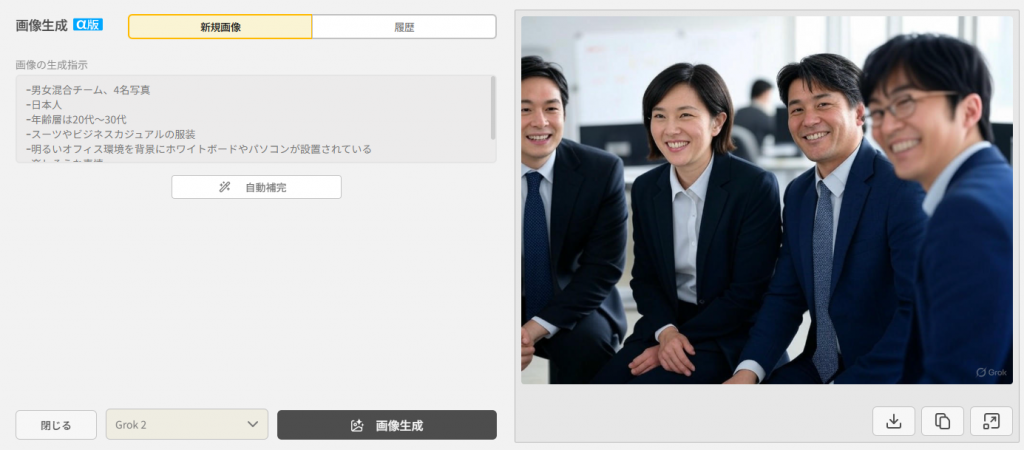Click the prompt line '-男女混合チーム、4名写真'
This screenshot has width=1024, height=450.
point(89,90)
